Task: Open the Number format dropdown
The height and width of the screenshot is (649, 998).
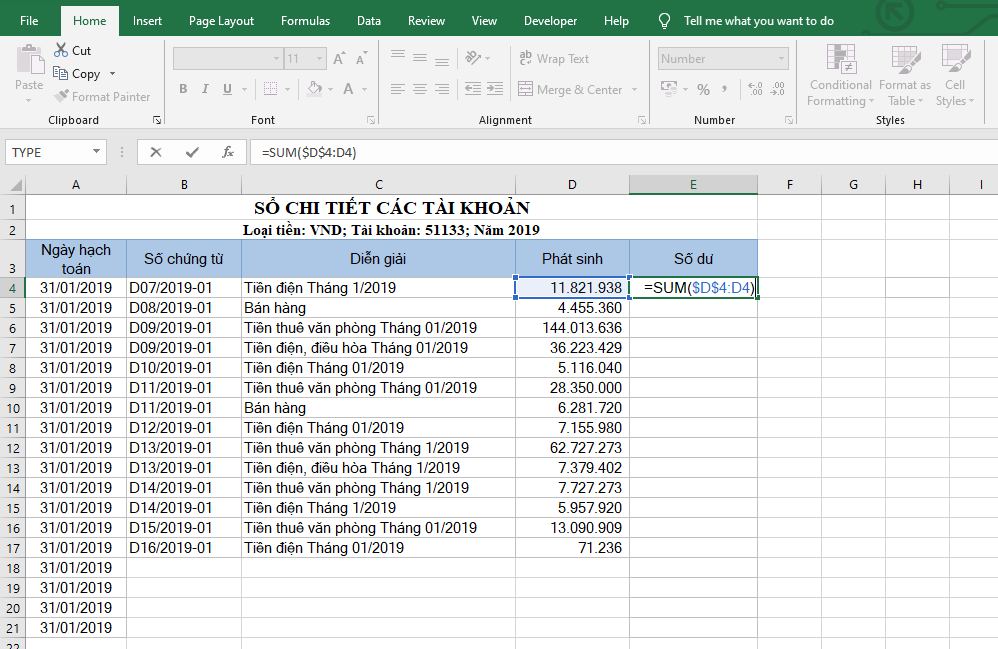Action: [x=780, y=59]
